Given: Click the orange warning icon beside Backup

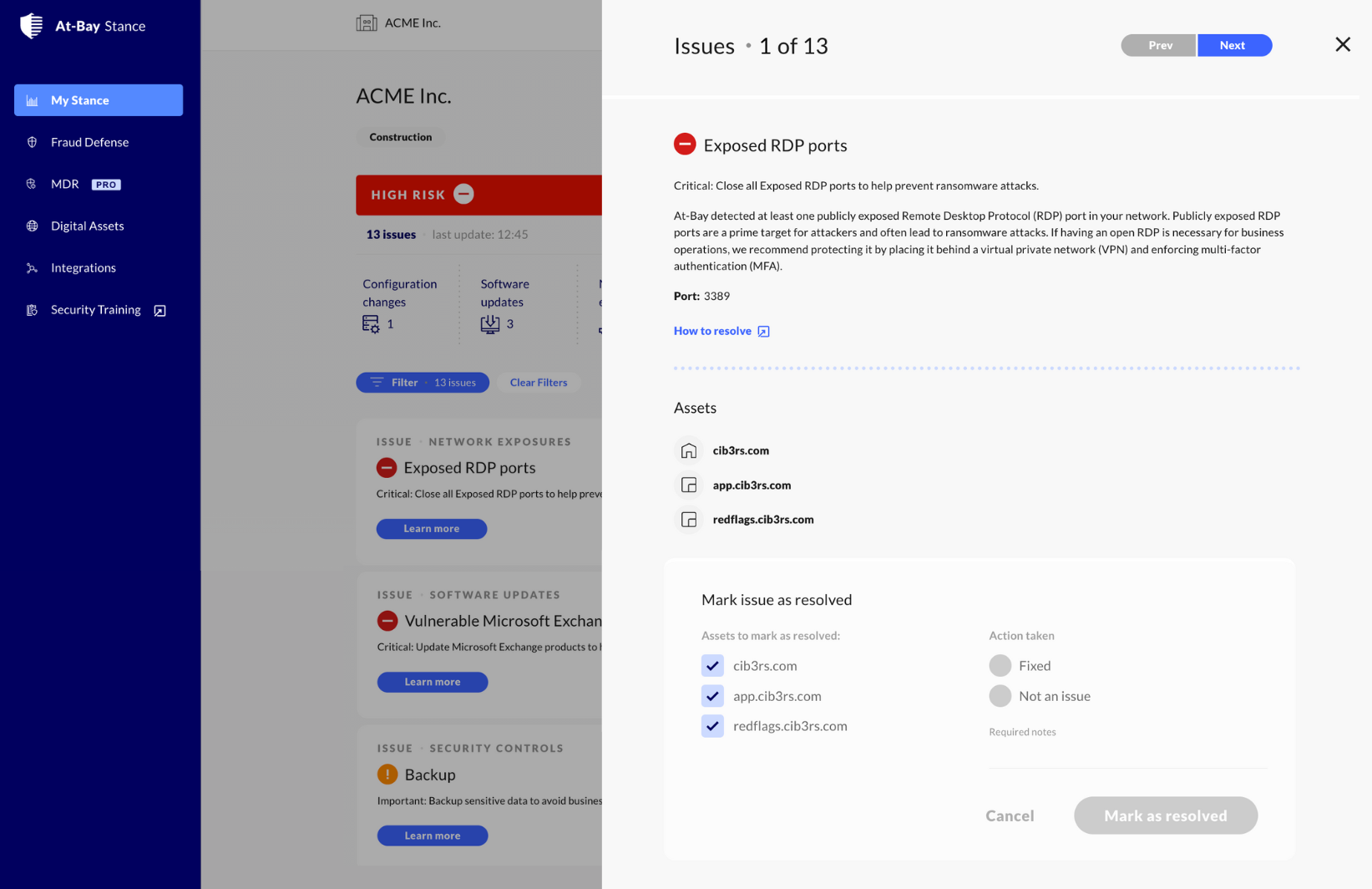Looking at the screenshot, I should 387,775.
